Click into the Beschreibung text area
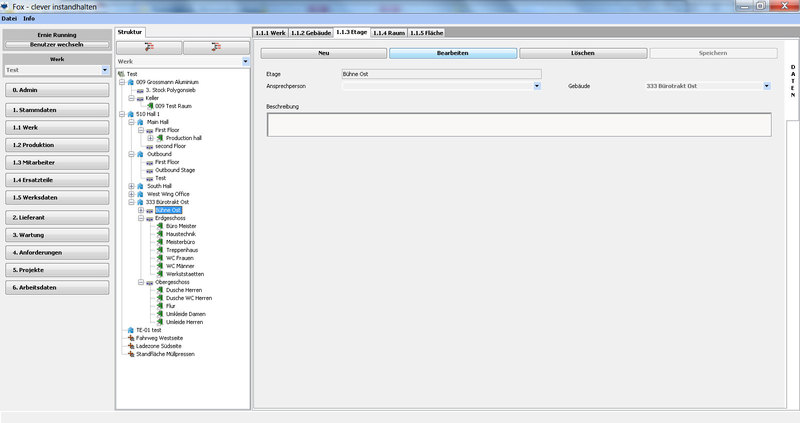 (518, 124)
